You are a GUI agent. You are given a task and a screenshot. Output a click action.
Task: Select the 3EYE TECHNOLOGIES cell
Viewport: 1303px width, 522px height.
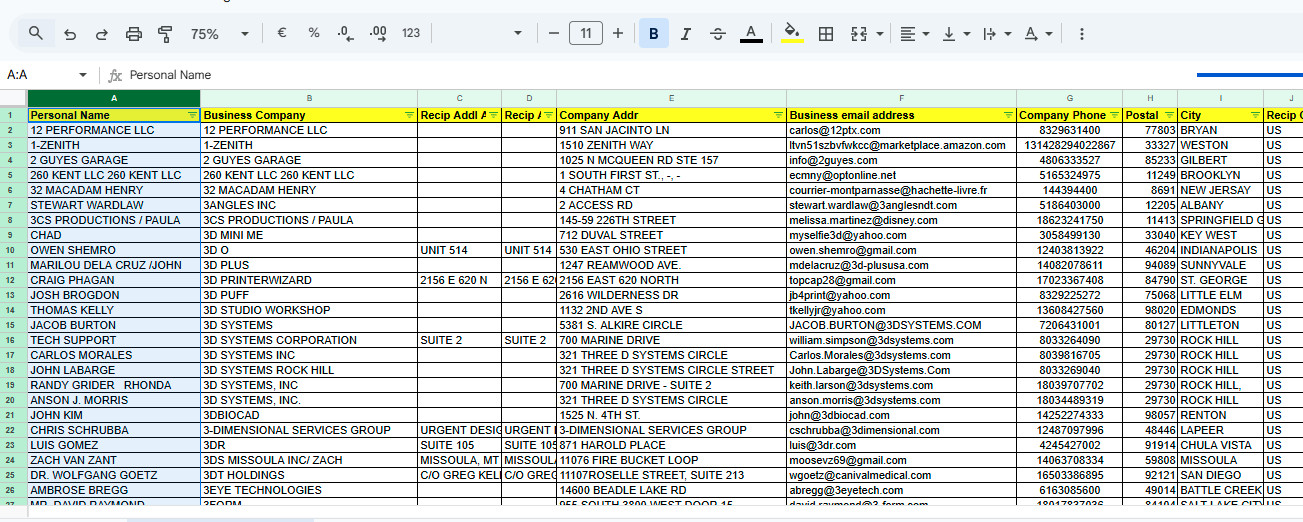pyautogui.click(x=309, y=490)
